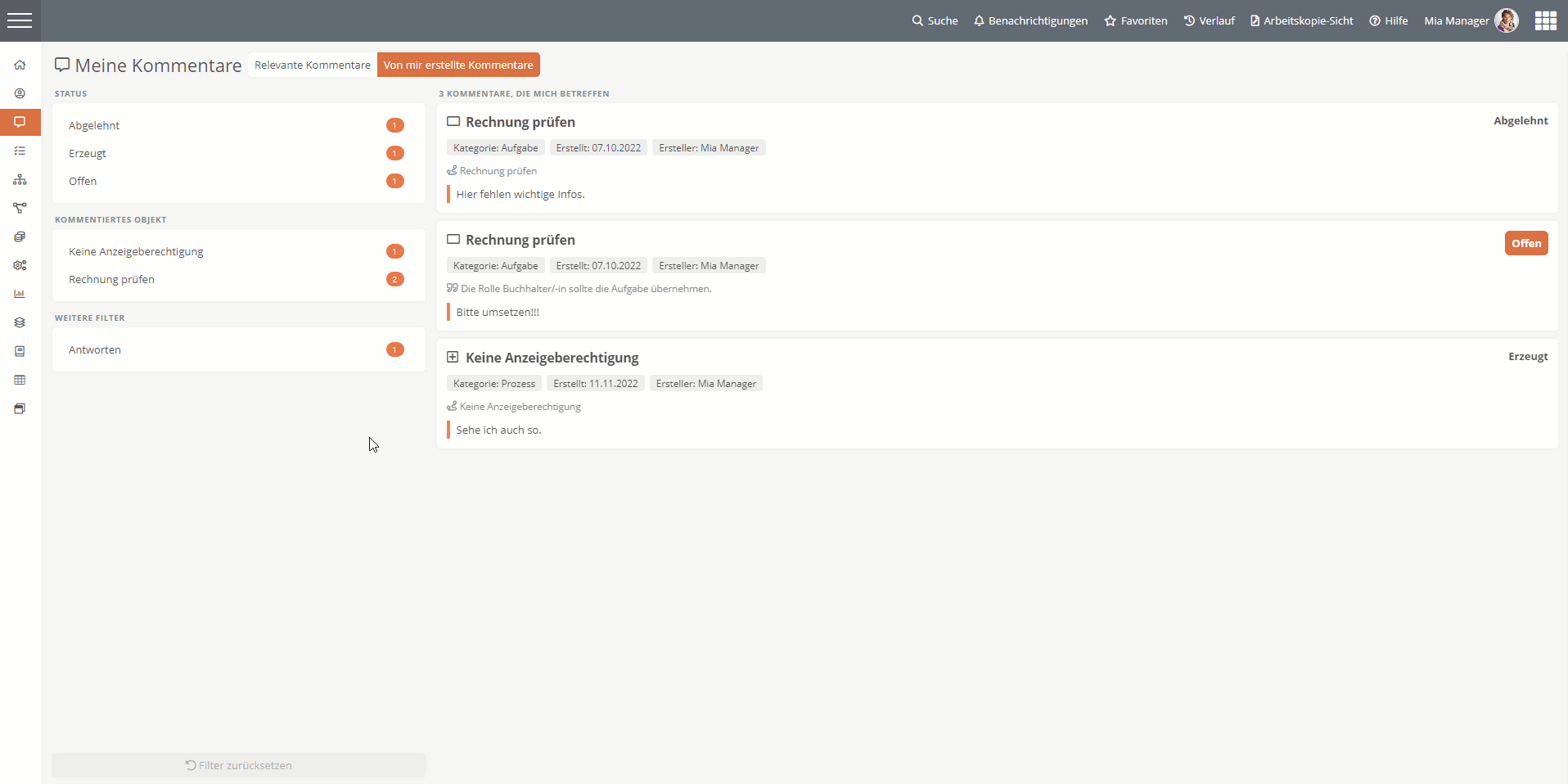Click the comment text 'Hier fehlen wichtige Infos.'
This screenshot has width=1568, height=784.
(x=520, y=194)
